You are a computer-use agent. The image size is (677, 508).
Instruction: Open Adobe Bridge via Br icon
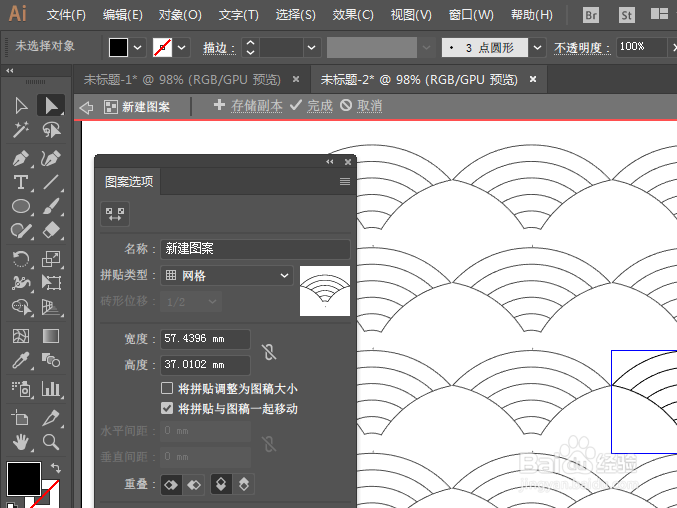(591, 16)
